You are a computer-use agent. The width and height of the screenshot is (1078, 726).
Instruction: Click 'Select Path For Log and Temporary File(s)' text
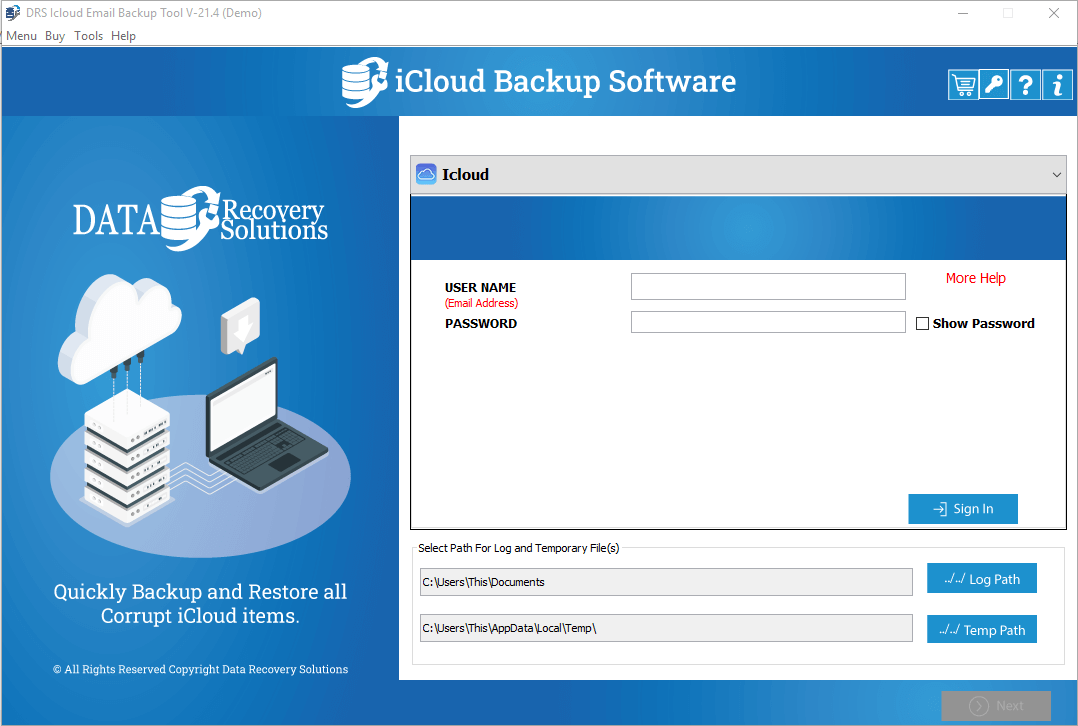click(x=518, y=548)
